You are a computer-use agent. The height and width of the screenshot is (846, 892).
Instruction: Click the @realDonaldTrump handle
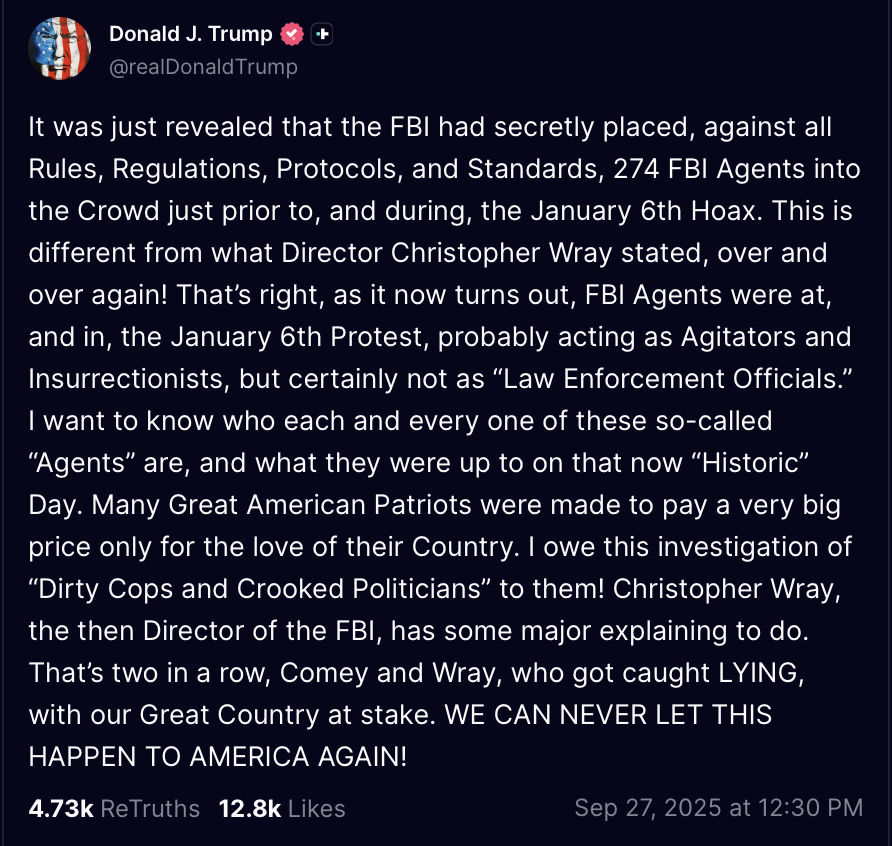[203, 67]
